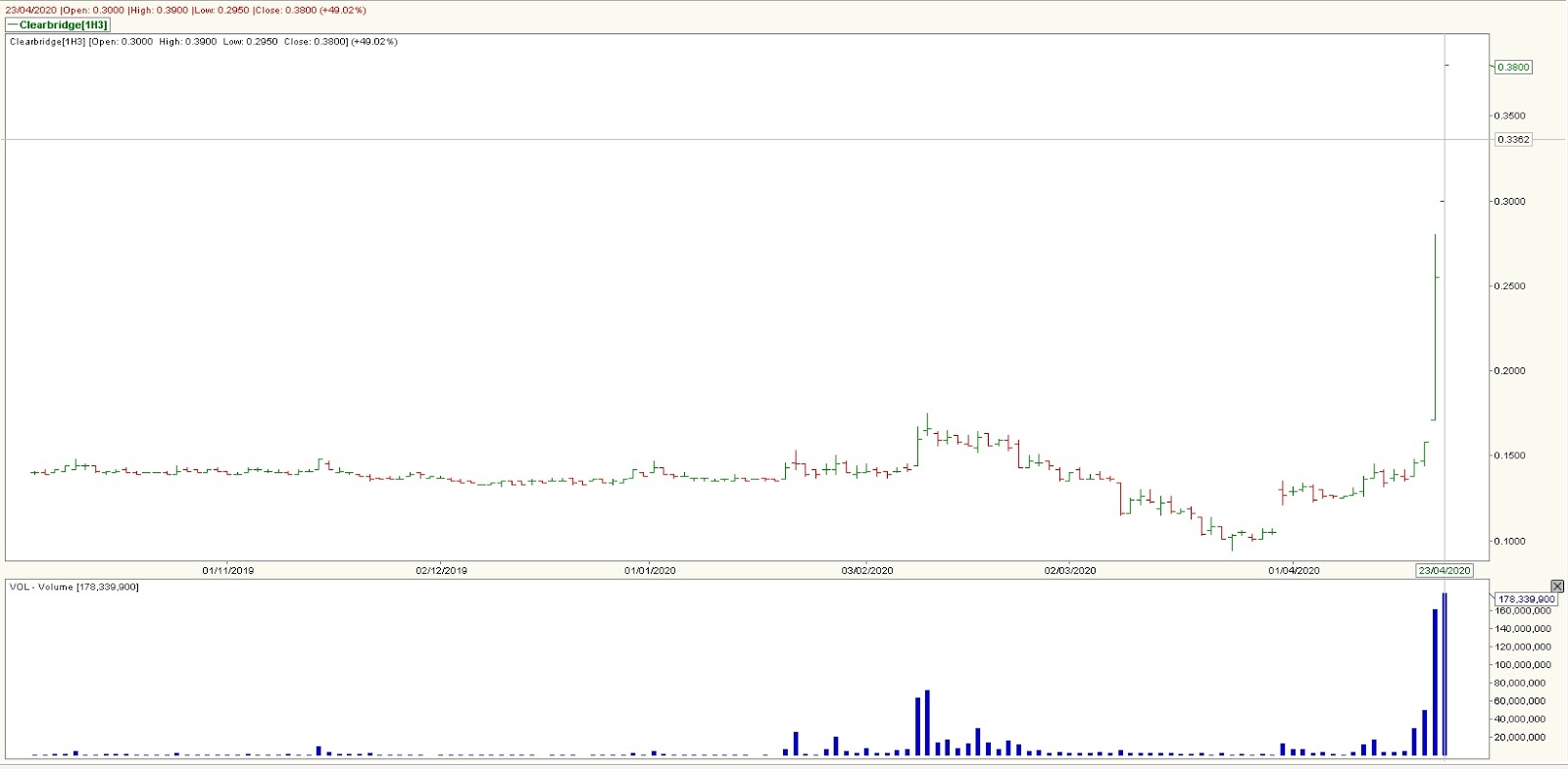This screenshot has width=1568, height=769.
Task: Click the 0.2500 price axis label
Action: 1510,286
